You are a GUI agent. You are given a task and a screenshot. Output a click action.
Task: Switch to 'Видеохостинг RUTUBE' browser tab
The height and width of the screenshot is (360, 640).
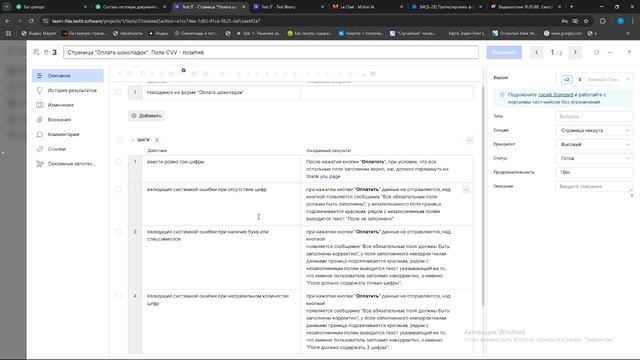coord(526,7)
